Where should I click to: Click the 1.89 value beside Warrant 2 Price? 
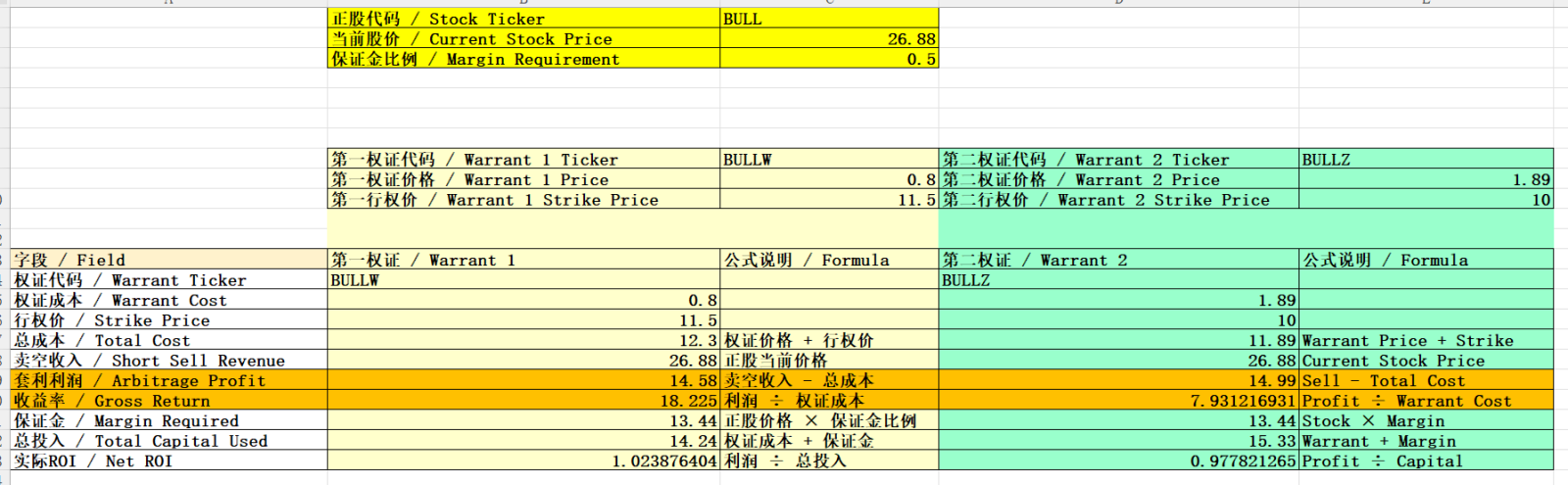(1426, 179)
